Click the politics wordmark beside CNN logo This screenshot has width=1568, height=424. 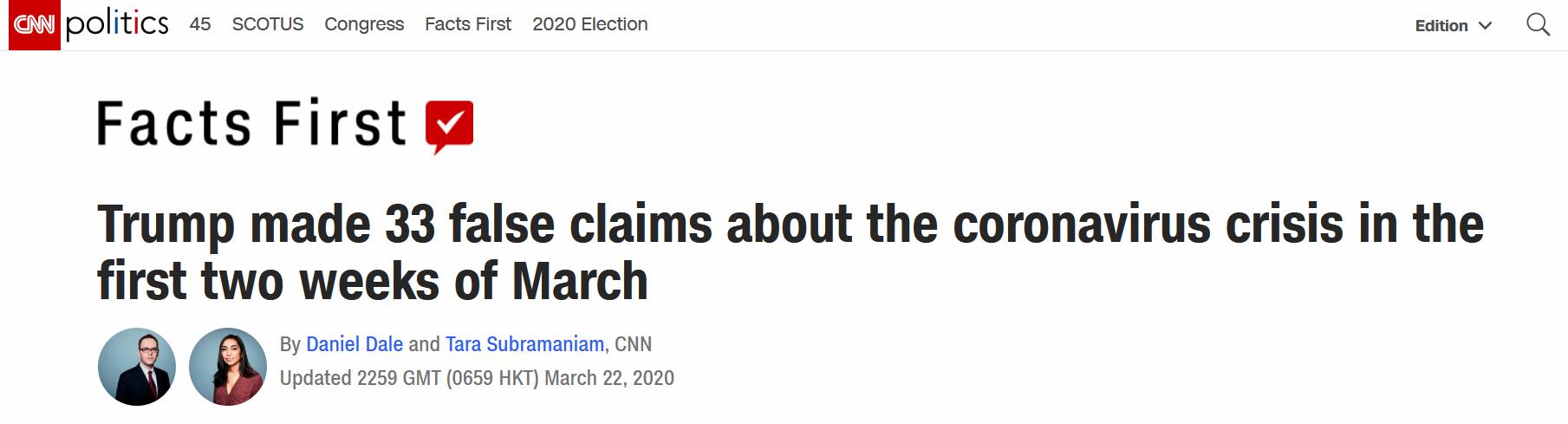(x=117, y=24)
